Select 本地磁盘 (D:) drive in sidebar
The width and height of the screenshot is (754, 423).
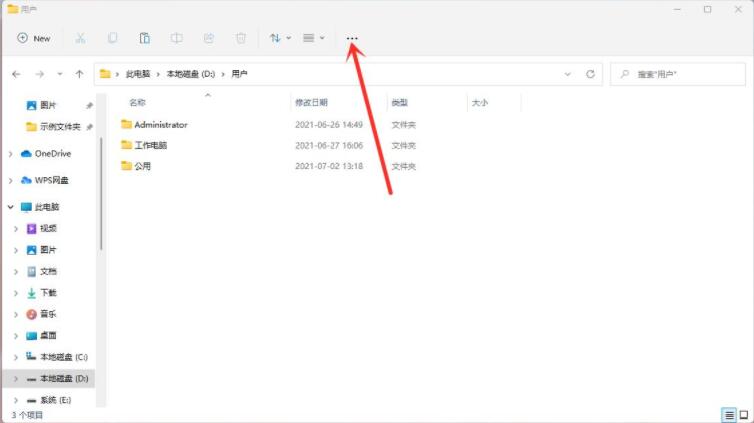pyautogui.click(x=63, y=378)
